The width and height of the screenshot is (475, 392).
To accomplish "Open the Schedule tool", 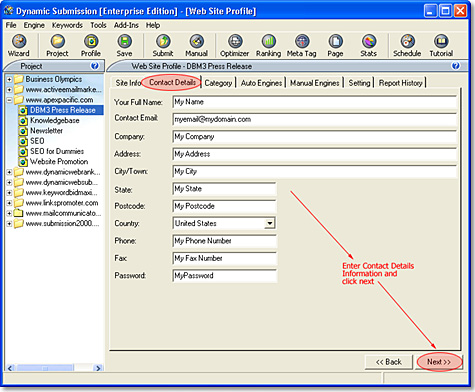I will (407, 45).
